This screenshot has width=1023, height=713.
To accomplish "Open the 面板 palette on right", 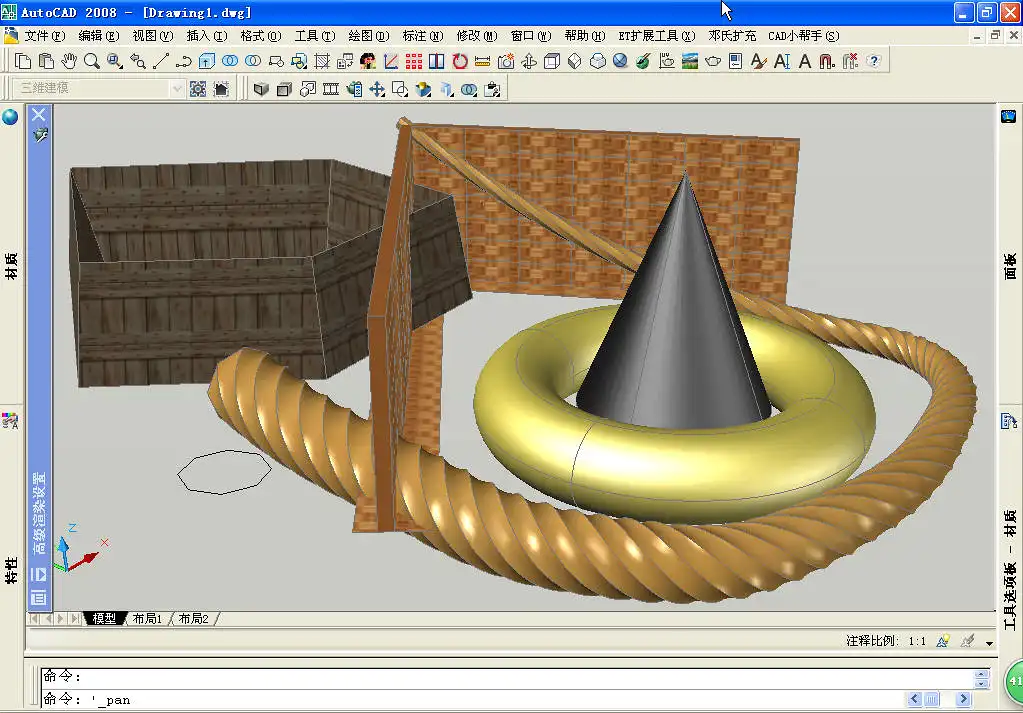I will pyautogui.click(x=1010, y=266).
